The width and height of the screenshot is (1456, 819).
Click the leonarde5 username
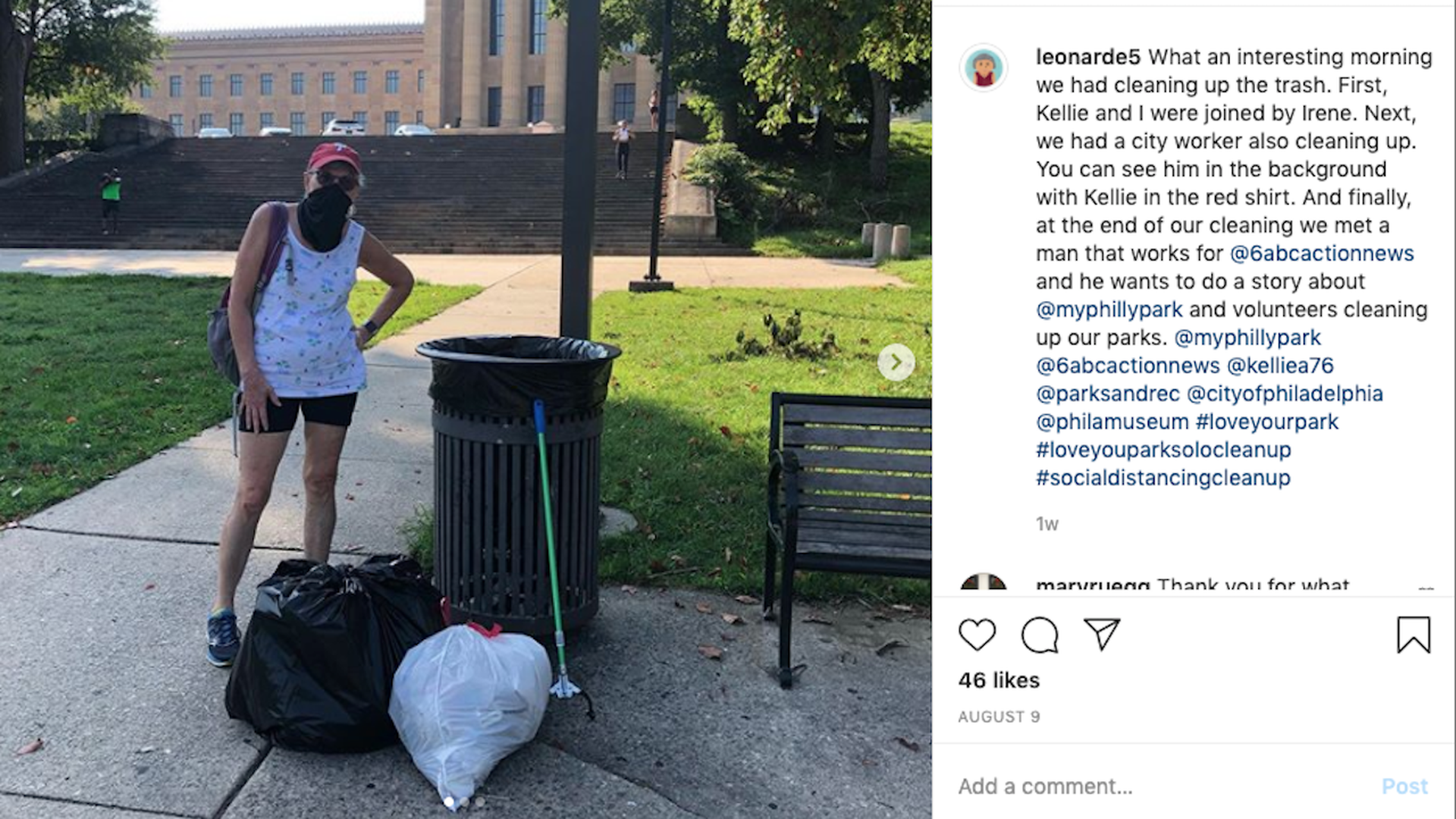1088,57
